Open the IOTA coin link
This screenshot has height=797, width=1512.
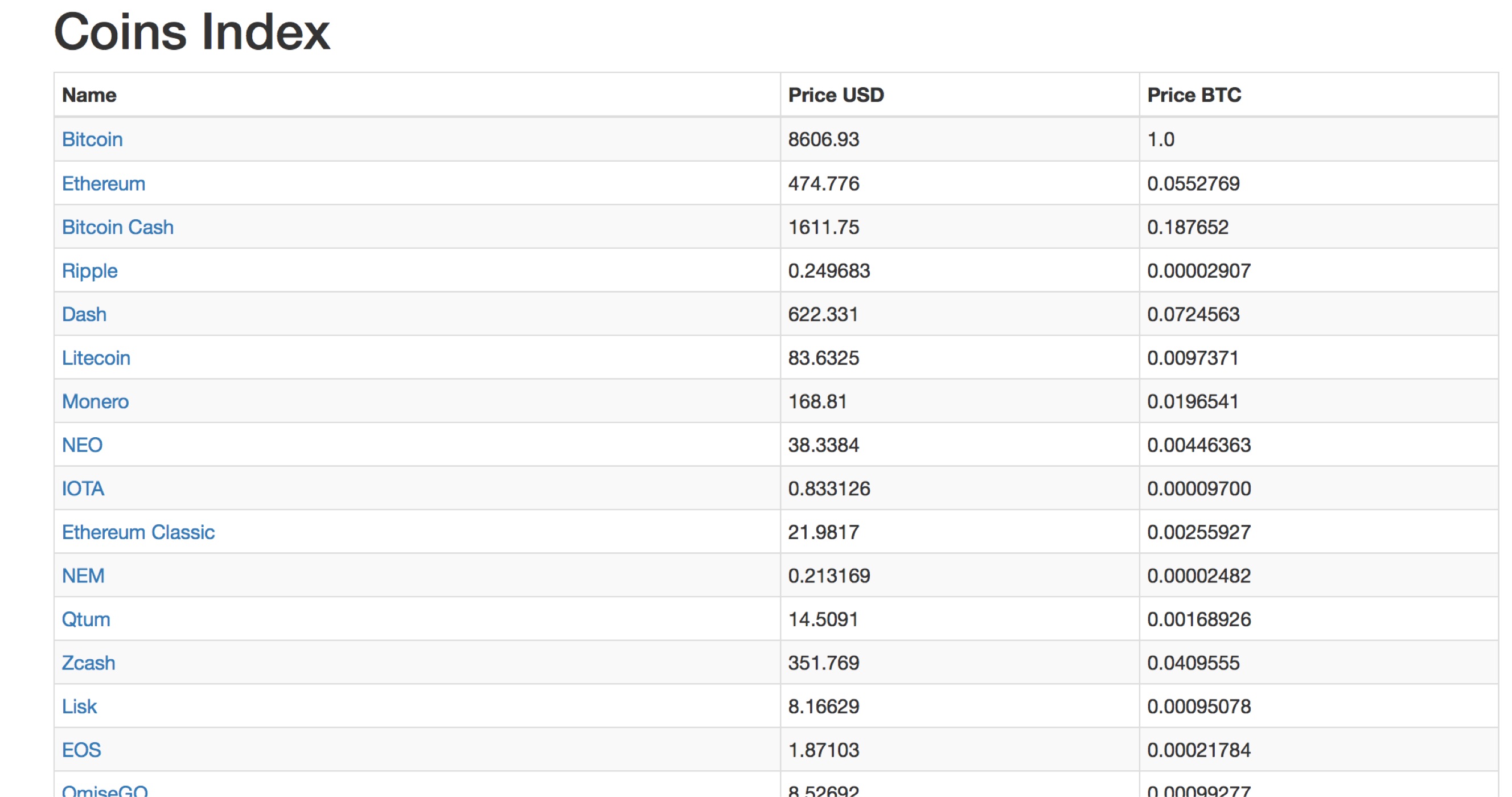[83, 488]
